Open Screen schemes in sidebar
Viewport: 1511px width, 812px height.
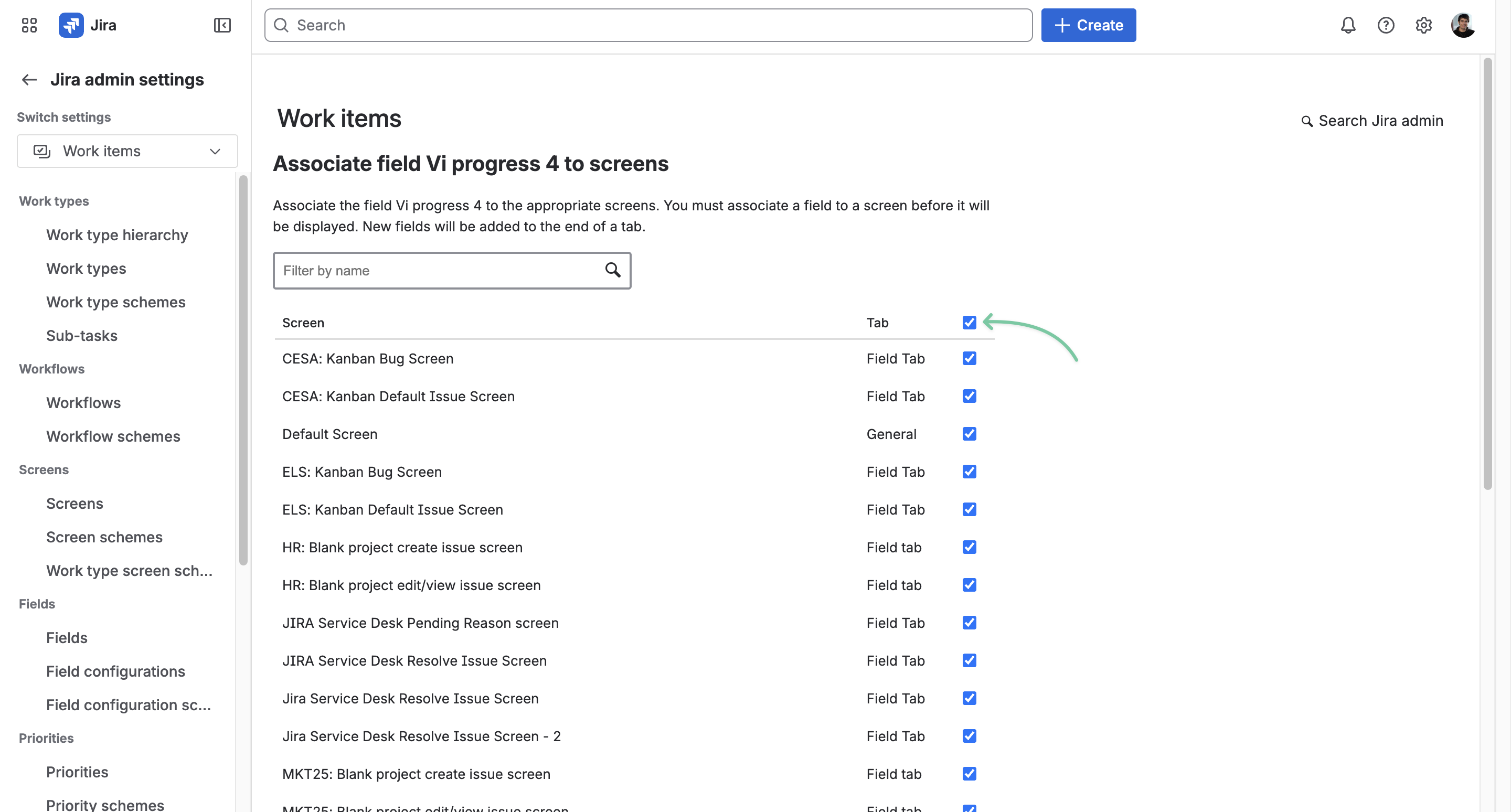click(x=104, y=537)
